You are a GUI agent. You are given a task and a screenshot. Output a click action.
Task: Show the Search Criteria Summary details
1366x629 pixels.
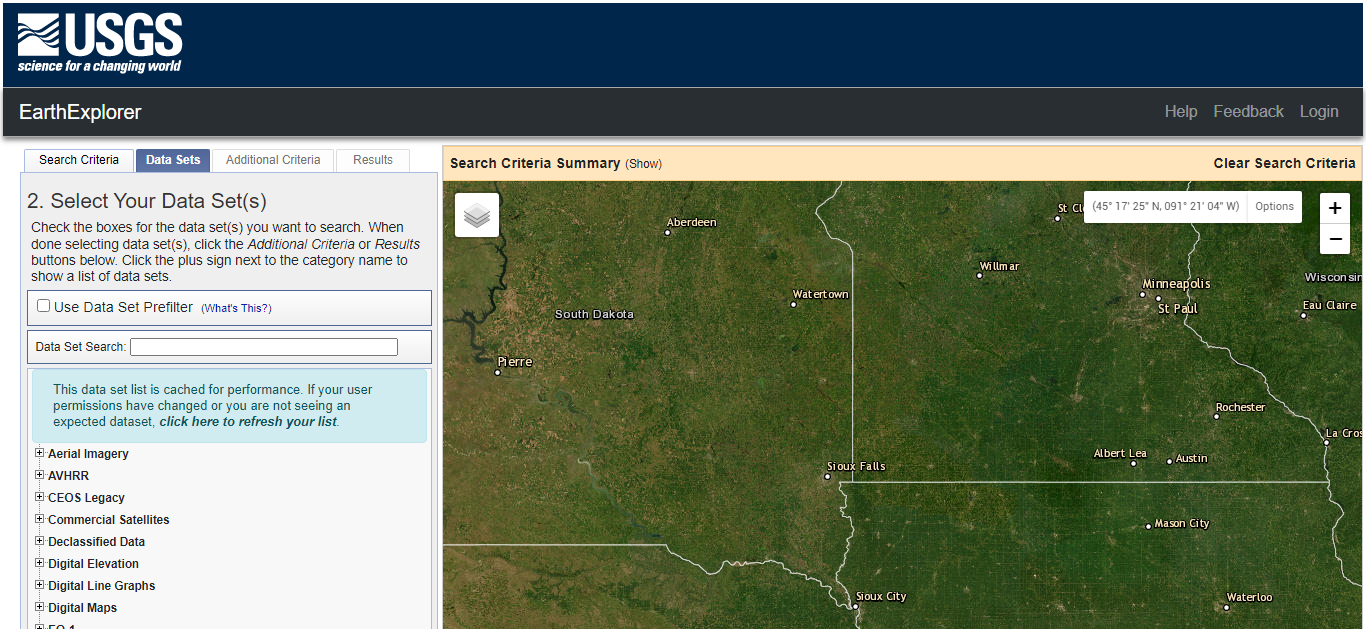tap(643, 164)
